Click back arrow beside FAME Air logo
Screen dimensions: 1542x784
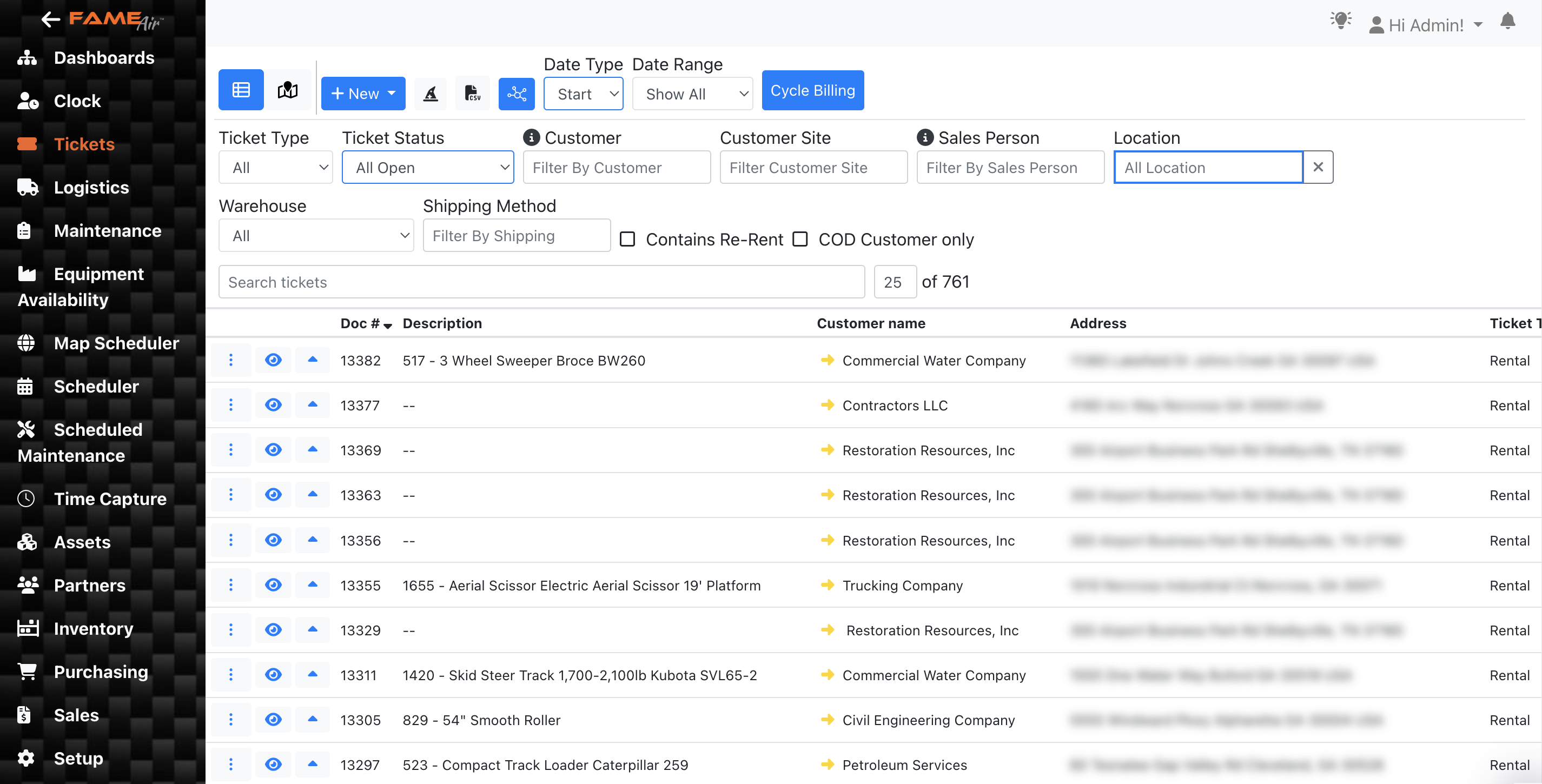pyautogui.click(x=51, y=19)
